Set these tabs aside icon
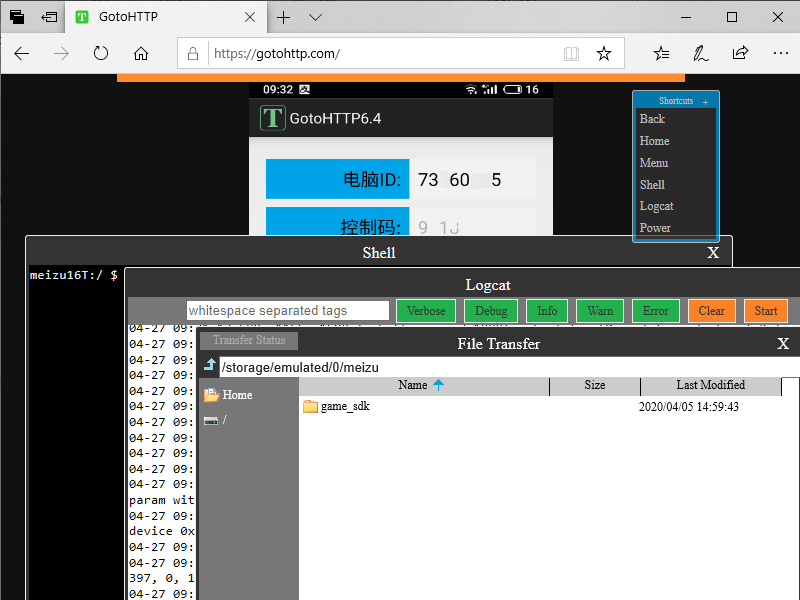 49,17
